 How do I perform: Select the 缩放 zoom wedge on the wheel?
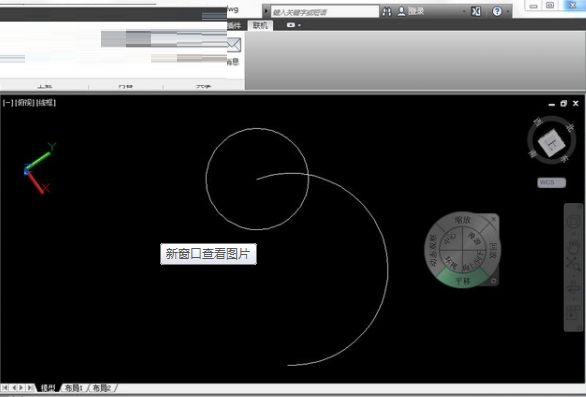coord(462,220)
